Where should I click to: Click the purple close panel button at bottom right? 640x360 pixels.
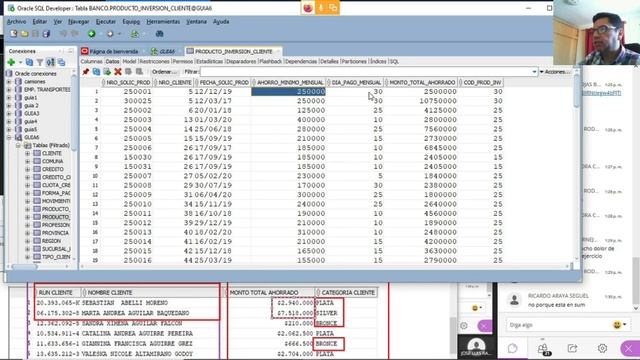[x=629, y=349]
